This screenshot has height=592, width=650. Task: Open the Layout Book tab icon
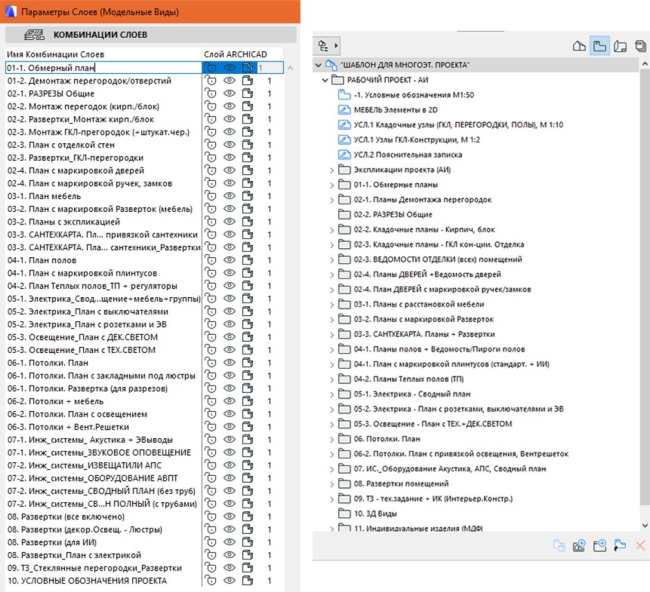pos(621,46)
